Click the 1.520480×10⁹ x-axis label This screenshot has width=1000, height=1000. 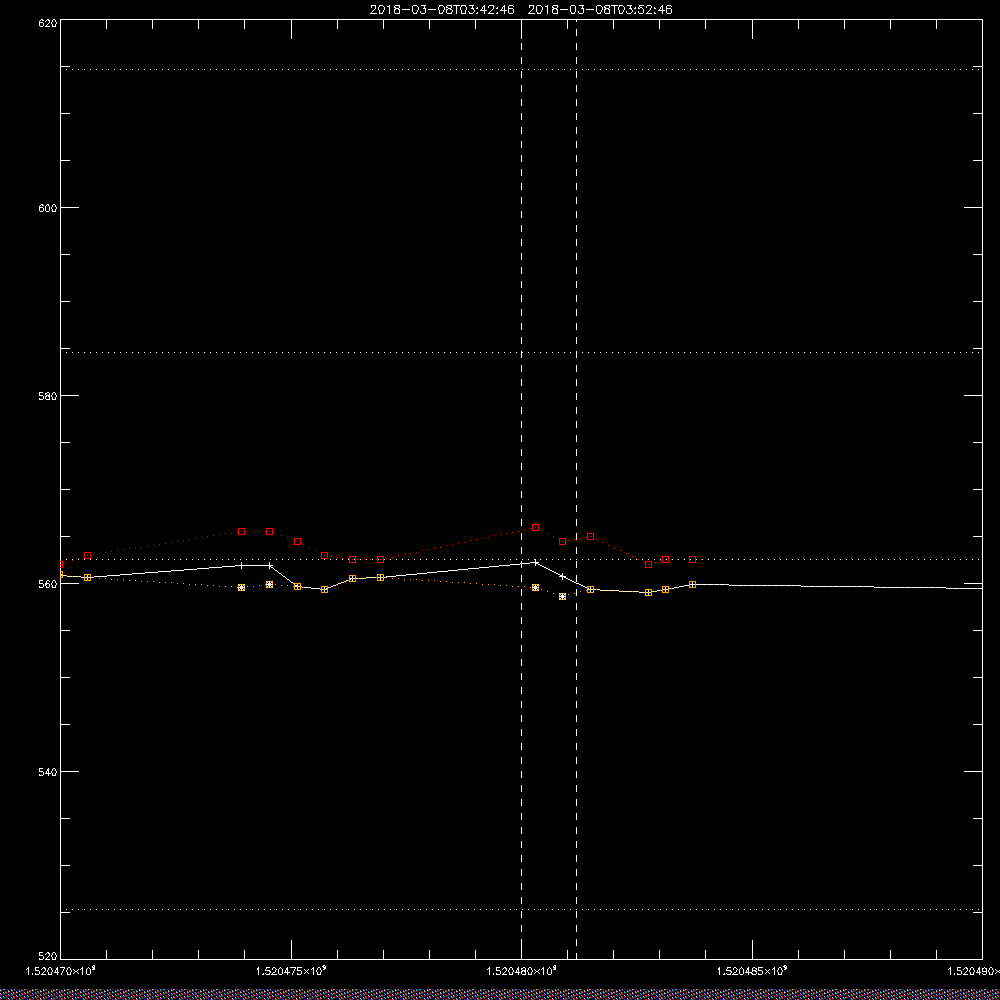tap(522, 971)
